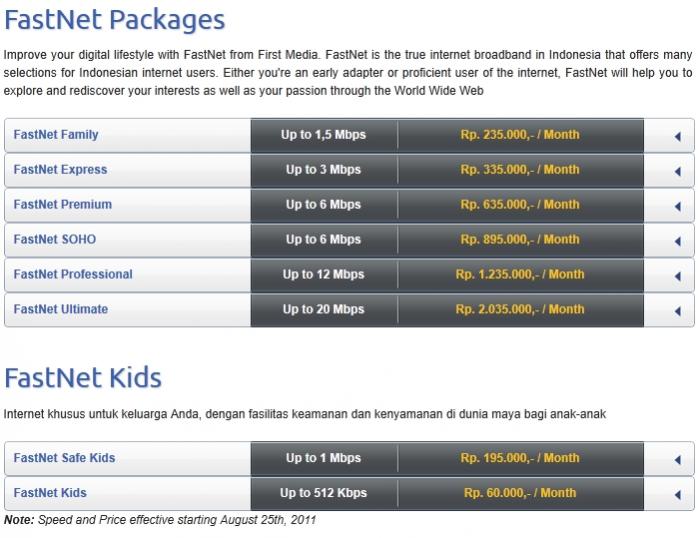Open the FastNet Express package link

click(60, 170)
